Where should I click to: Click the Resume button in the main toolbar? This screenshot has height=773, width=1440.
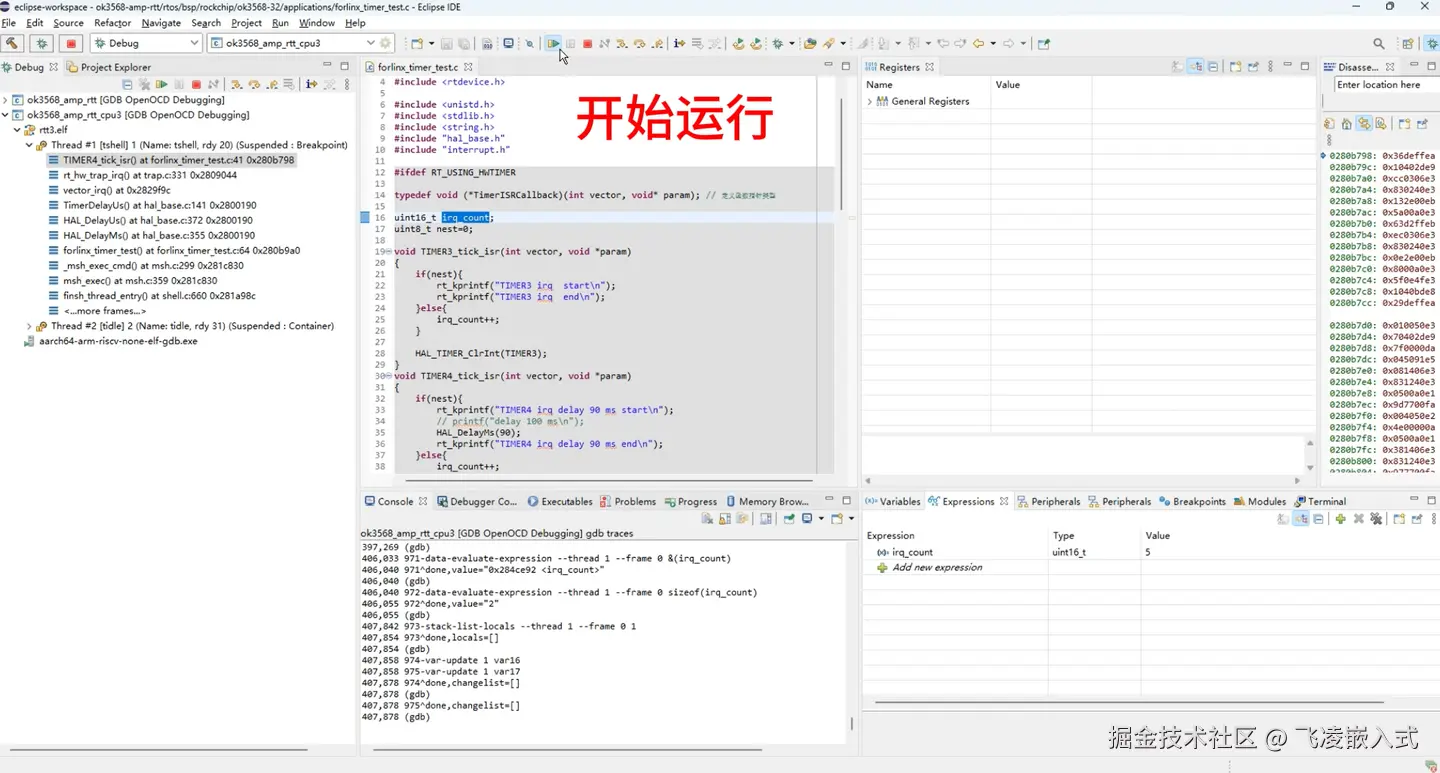(553, 43)
